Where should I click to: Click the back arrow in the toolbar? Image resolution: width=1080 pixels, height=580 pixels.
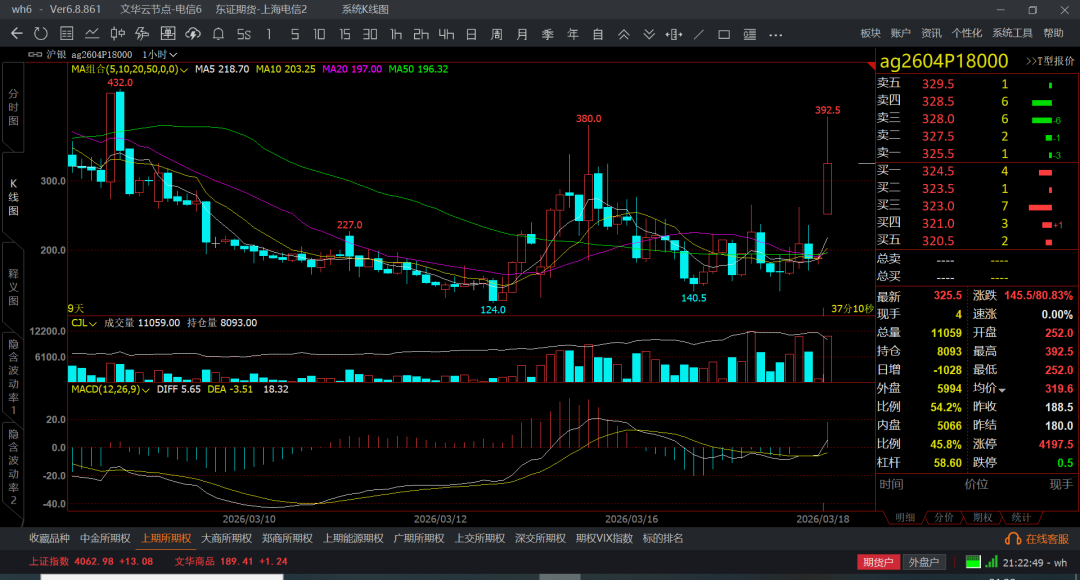[16, 34]
